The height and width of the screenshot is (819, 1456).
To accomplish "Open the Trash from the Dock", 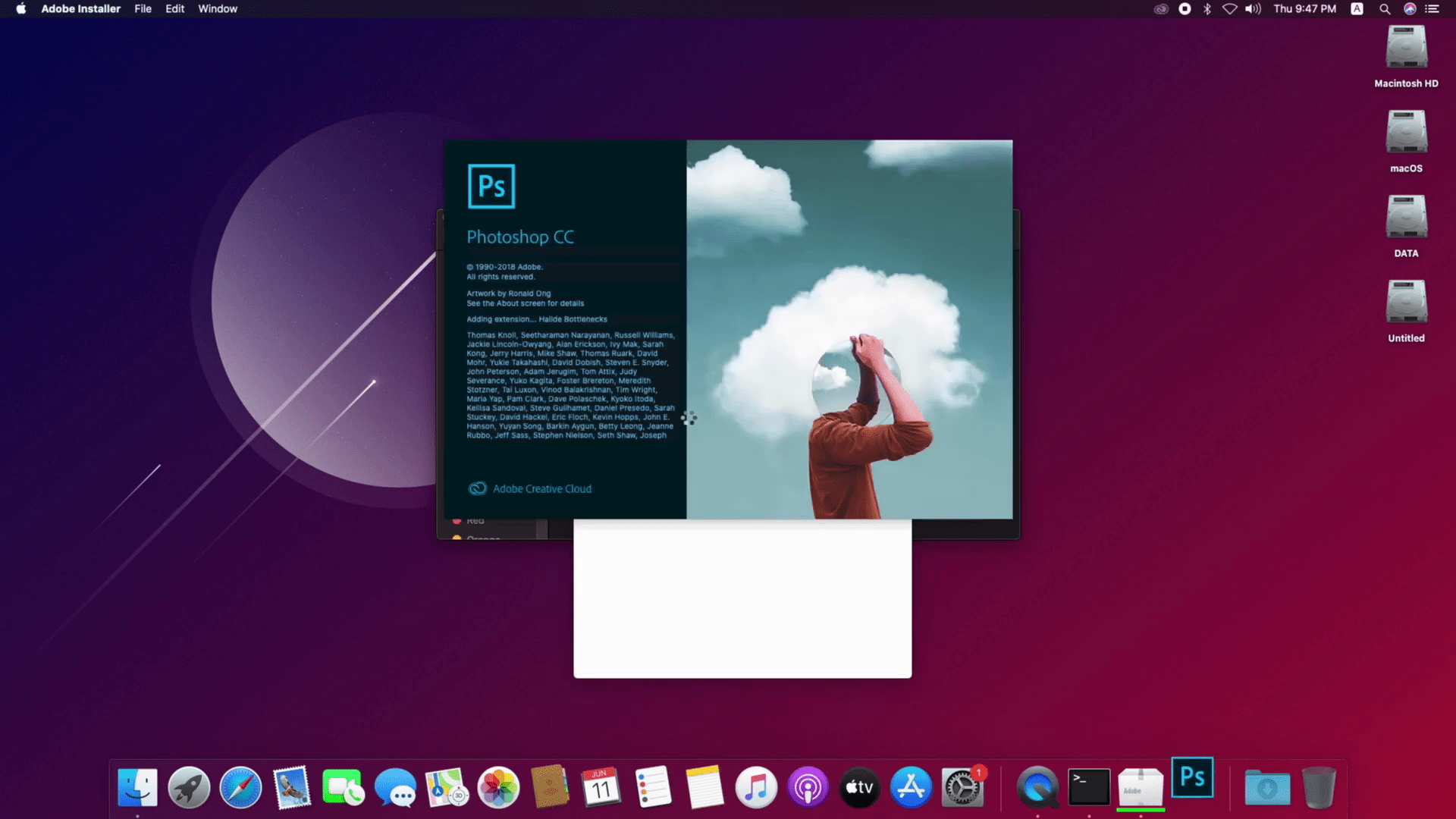I will (1319, 787).
